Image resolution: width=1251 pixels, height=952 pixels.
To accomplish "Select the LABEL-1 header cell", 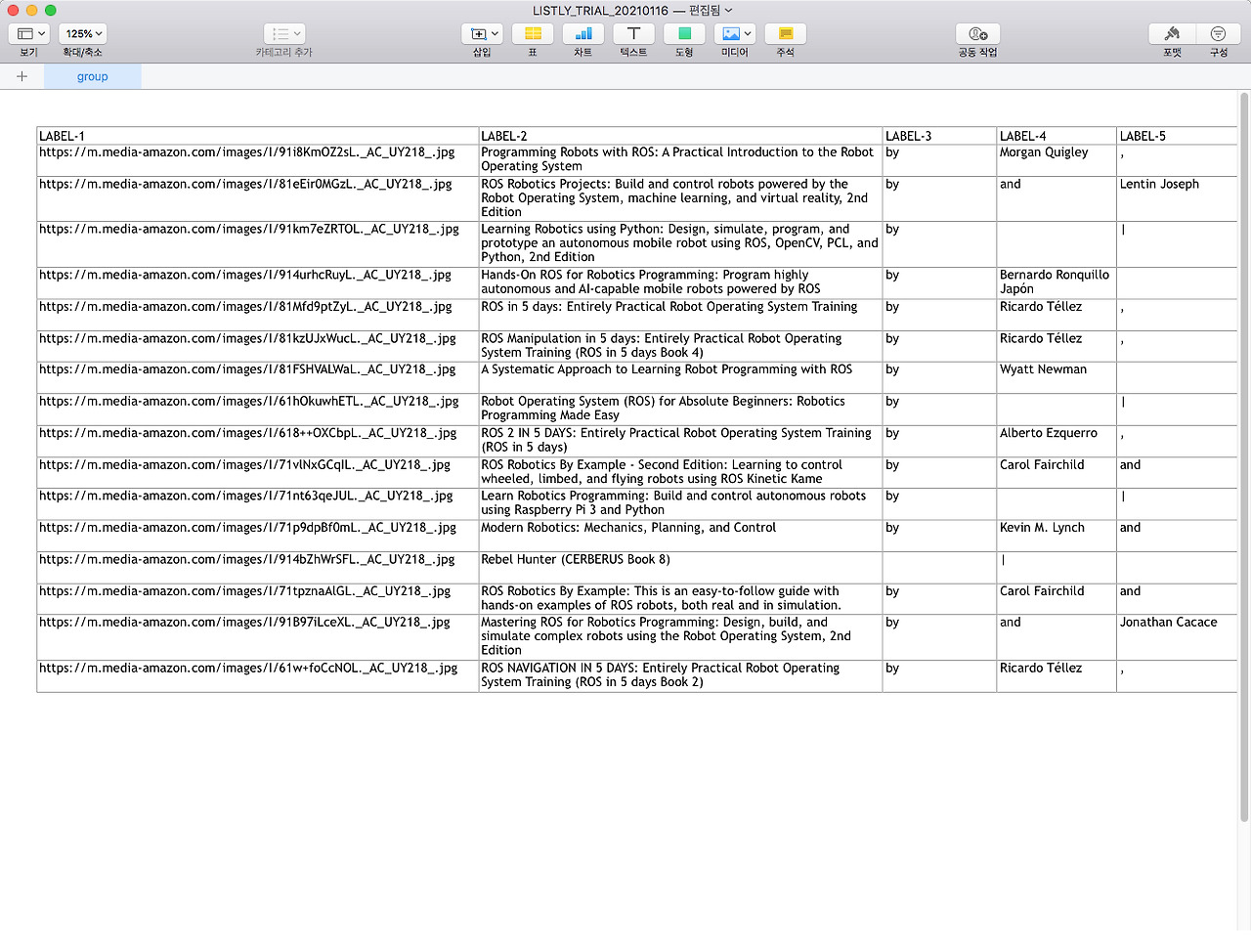I will pos(258,136).
